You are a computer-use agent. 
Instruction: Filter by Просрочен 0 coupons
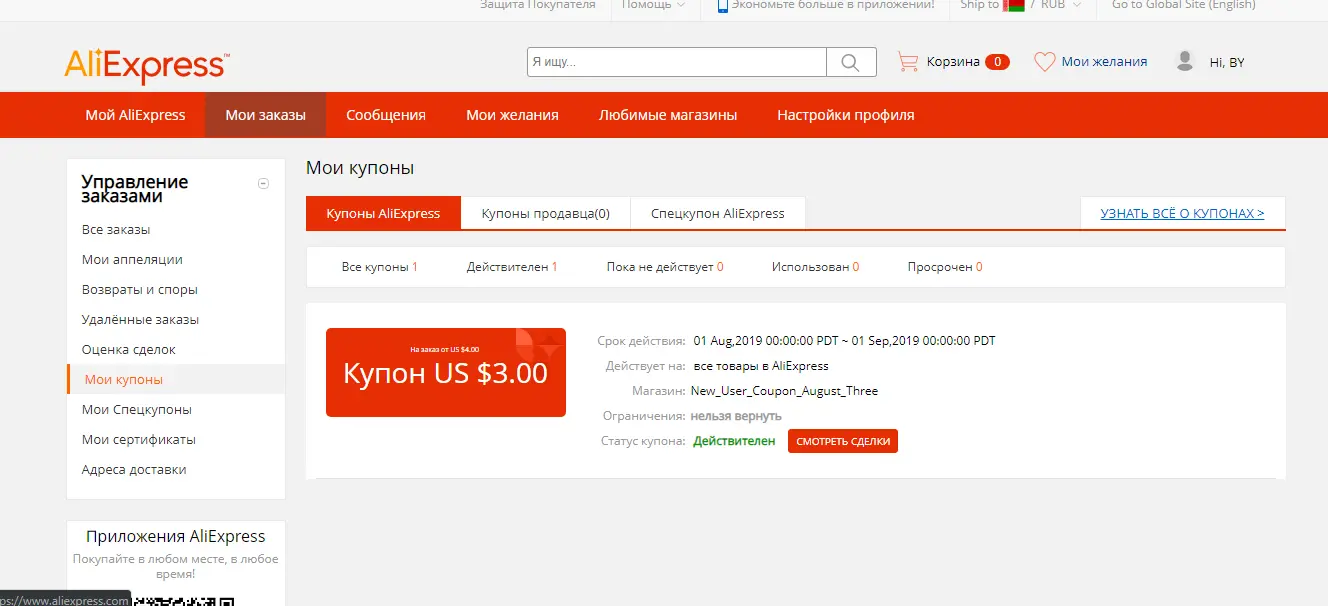pyautogui.click(x=945, y=267)
